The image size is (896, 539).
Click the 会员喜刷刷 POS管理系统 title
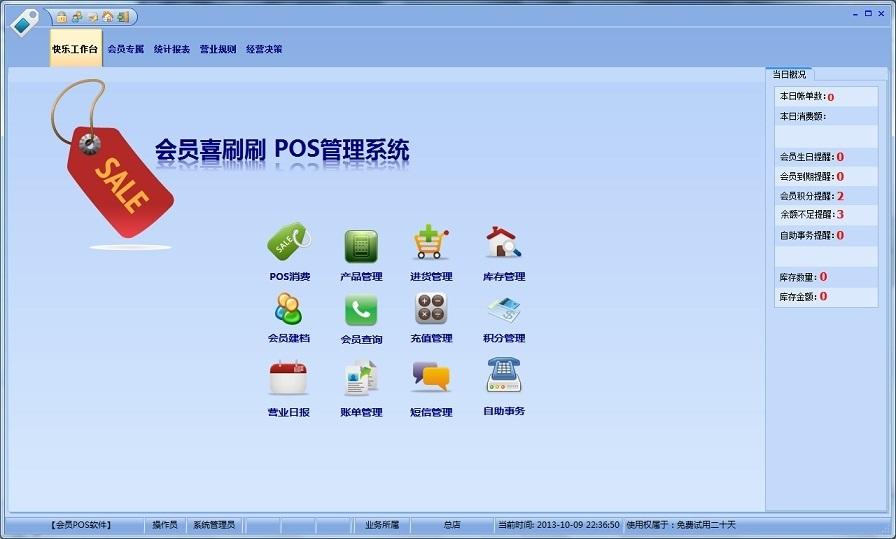point(282,150)
